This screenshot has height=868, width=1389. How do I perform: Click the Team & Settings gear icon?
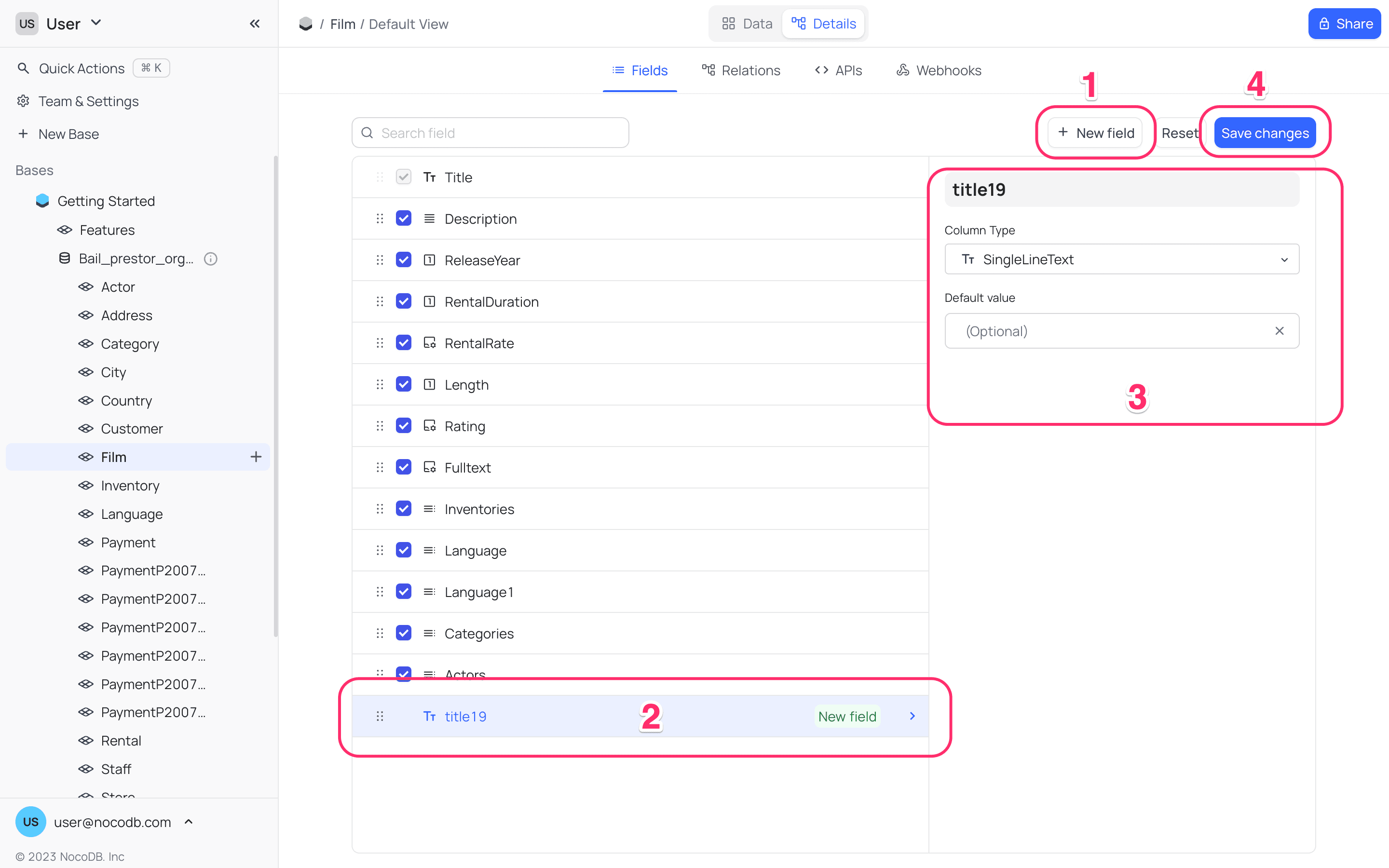pos(23,101)
